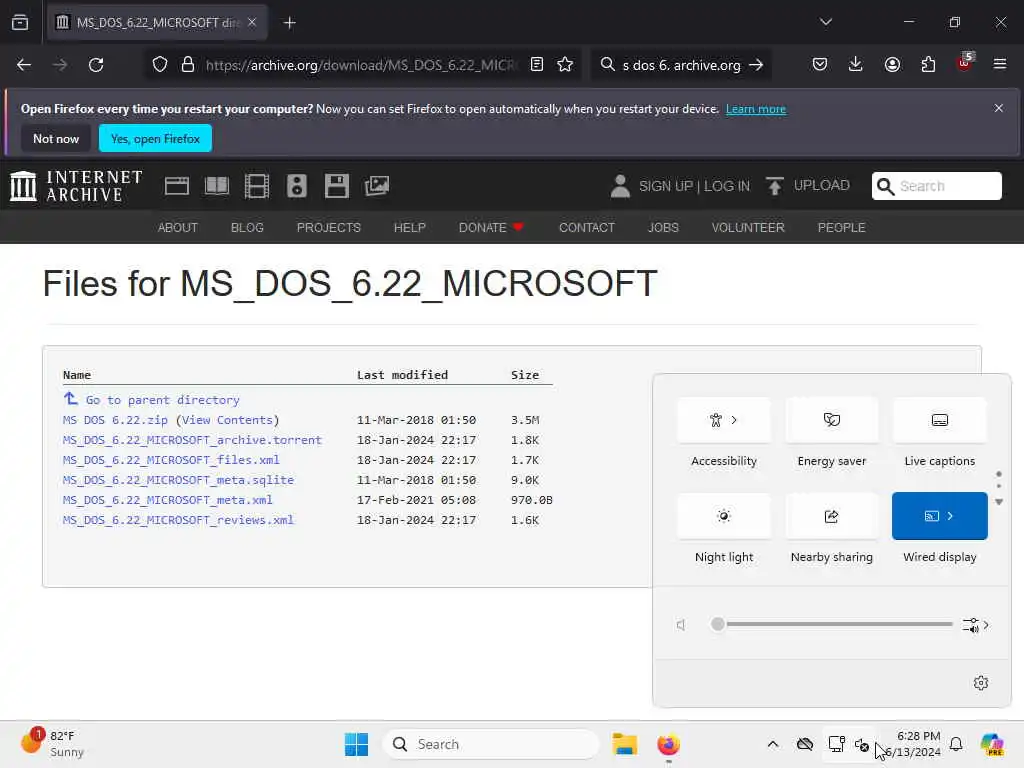Open the Internet Archive Images icon

coord(377,186)
